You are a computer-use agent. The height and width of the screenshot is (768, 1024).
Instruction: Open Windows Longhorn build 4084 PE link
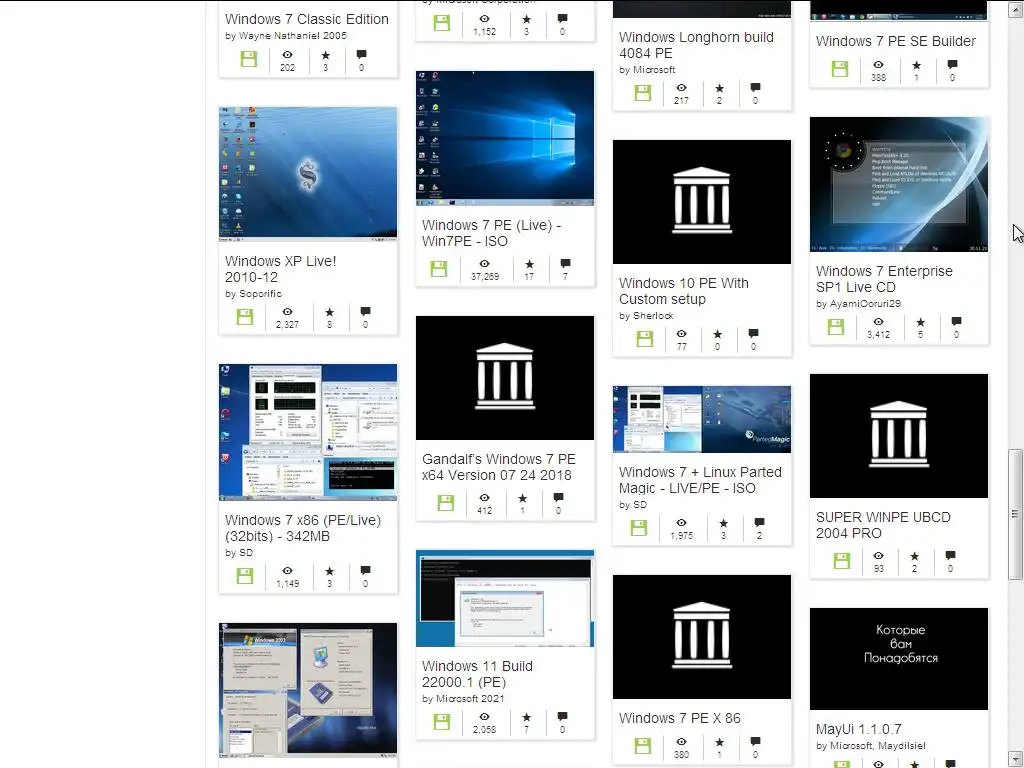tap(696, 45)
